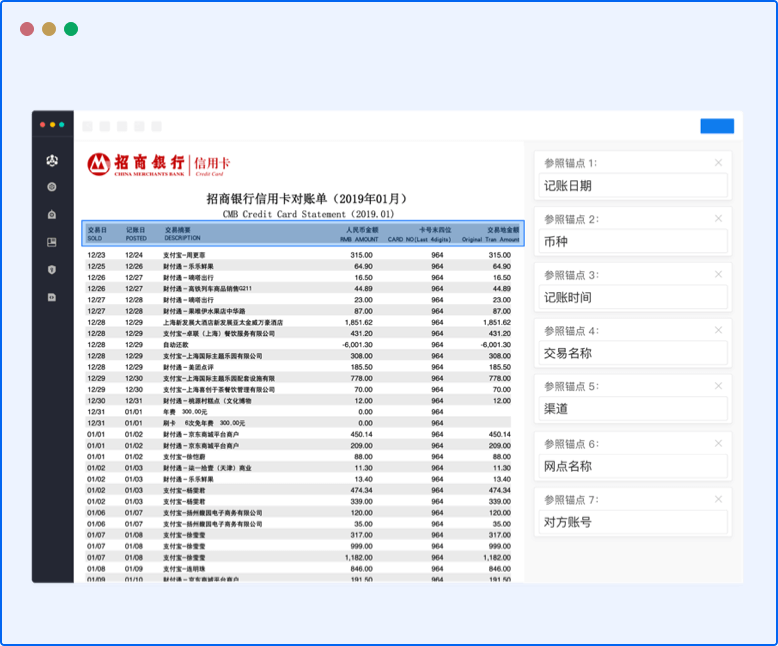Click the 记账日期 input field
The image size is (778, 646).
(632, 185)
